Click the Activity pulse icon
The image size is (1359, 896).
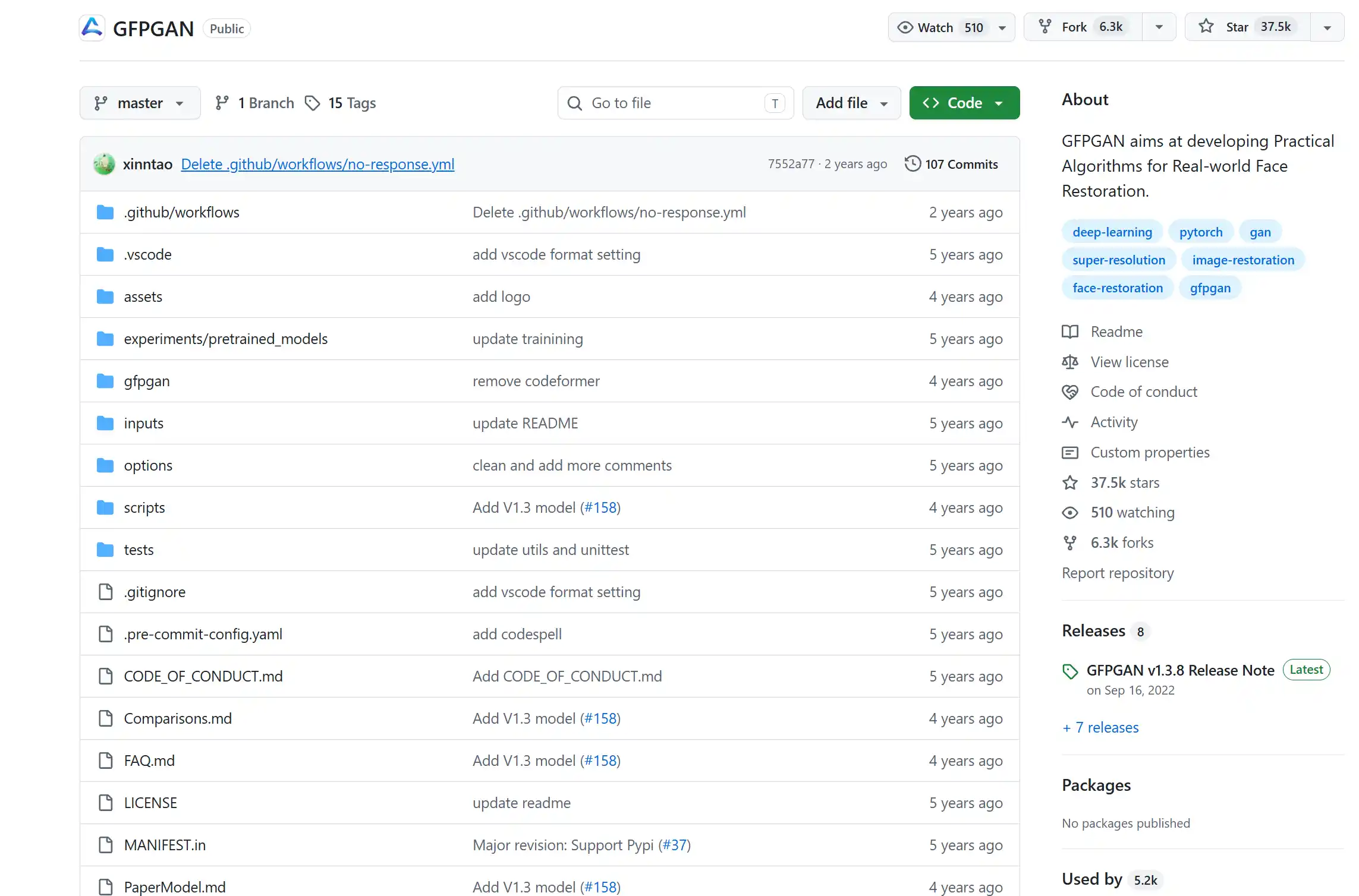[1070, 422]
